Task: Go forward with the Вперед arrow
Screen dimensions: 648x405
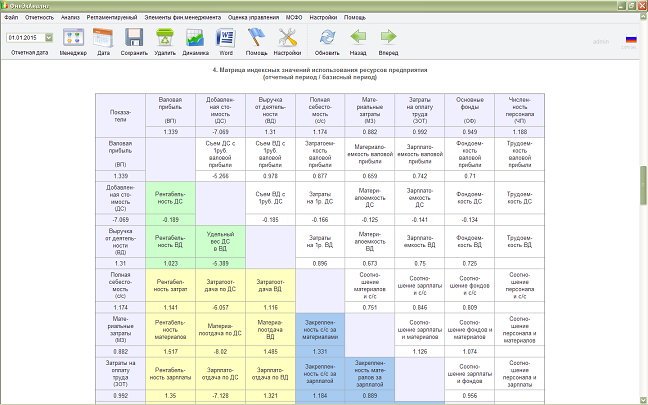Action: click(x=388, y=37)
